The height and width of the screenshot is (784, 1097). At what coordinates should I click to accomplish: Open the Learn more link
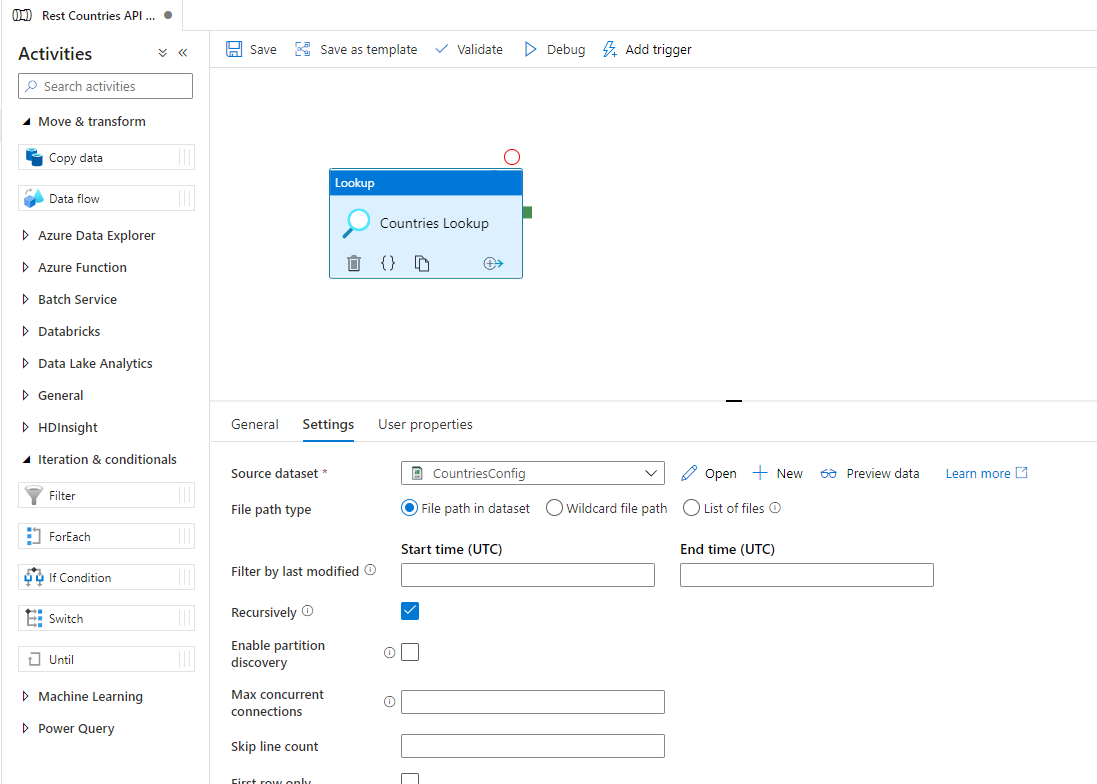[986, 473]
